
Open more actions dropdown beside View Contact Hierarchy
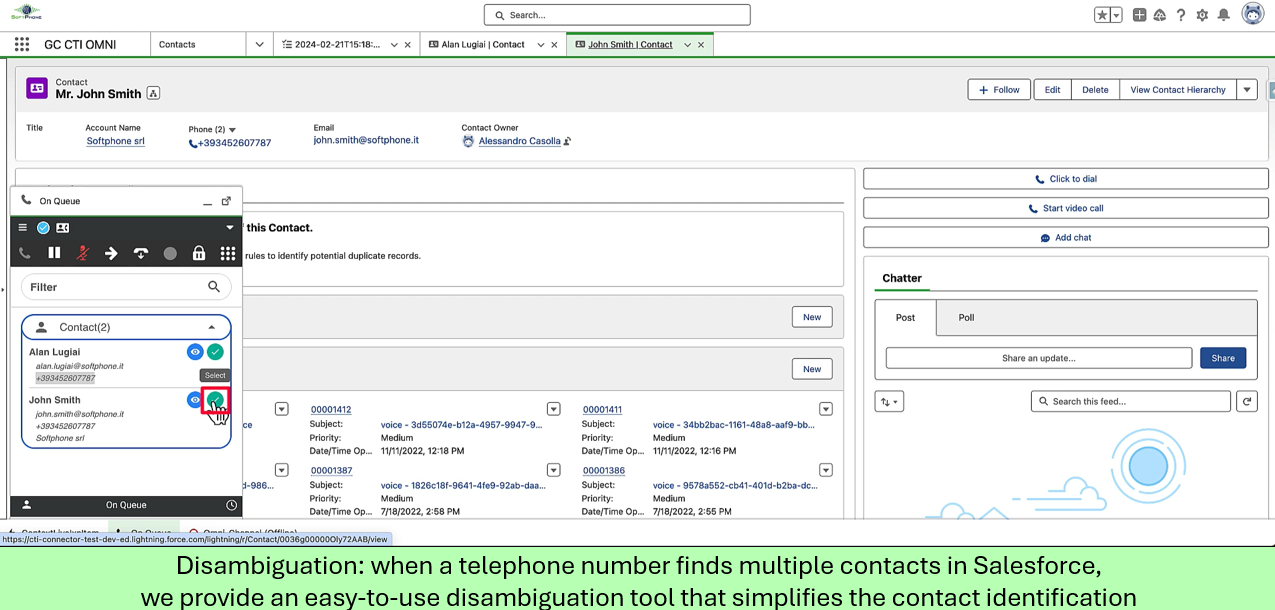click(1246, 90)
